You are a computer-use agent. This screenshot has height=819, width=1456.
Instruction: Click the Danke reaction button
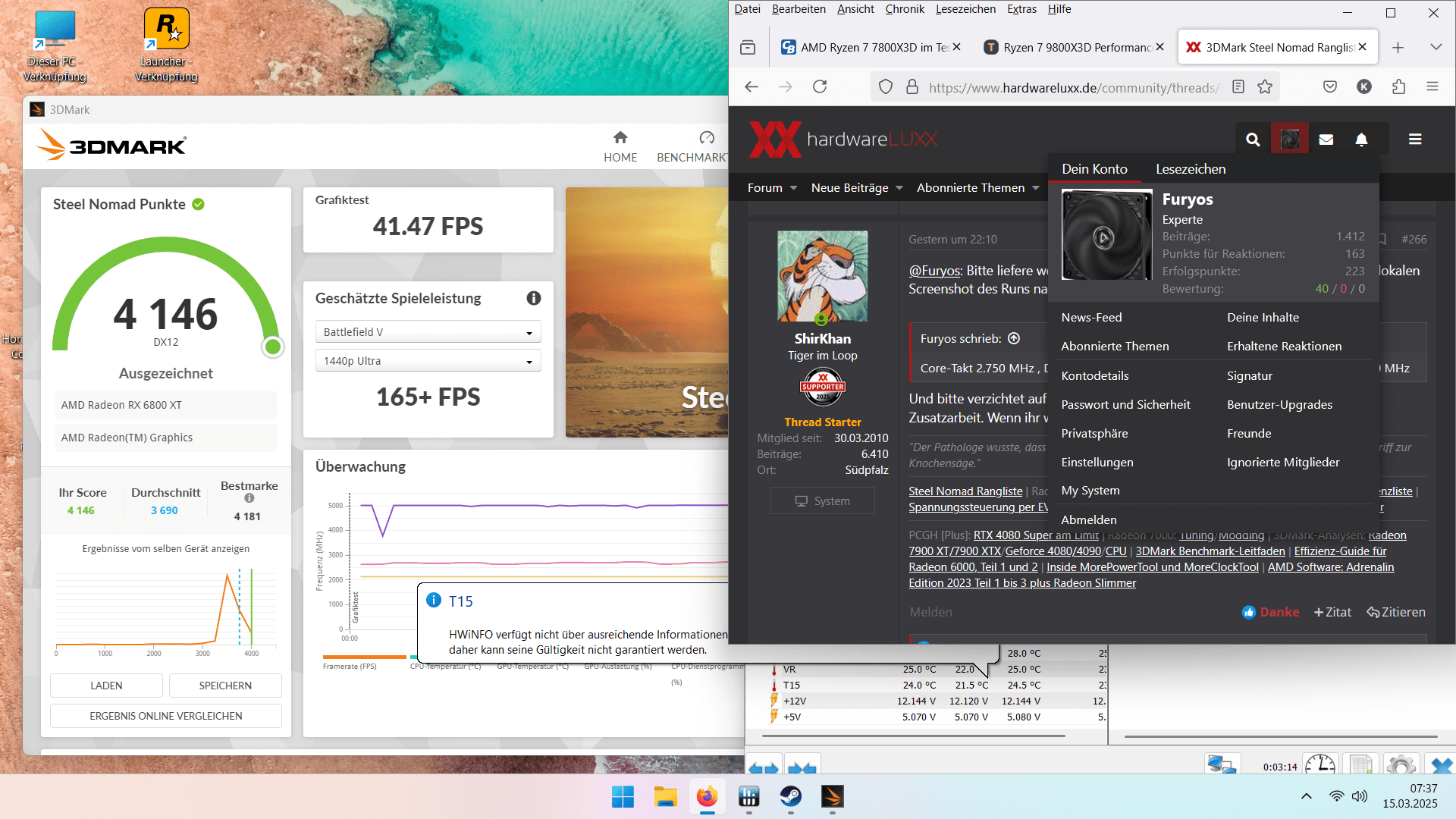tap(1270, 612)
